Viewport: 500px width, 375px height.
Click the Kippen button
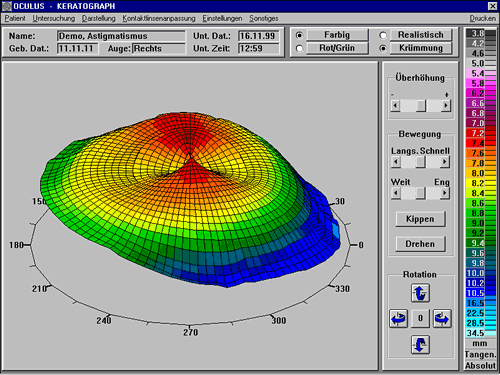420,219
